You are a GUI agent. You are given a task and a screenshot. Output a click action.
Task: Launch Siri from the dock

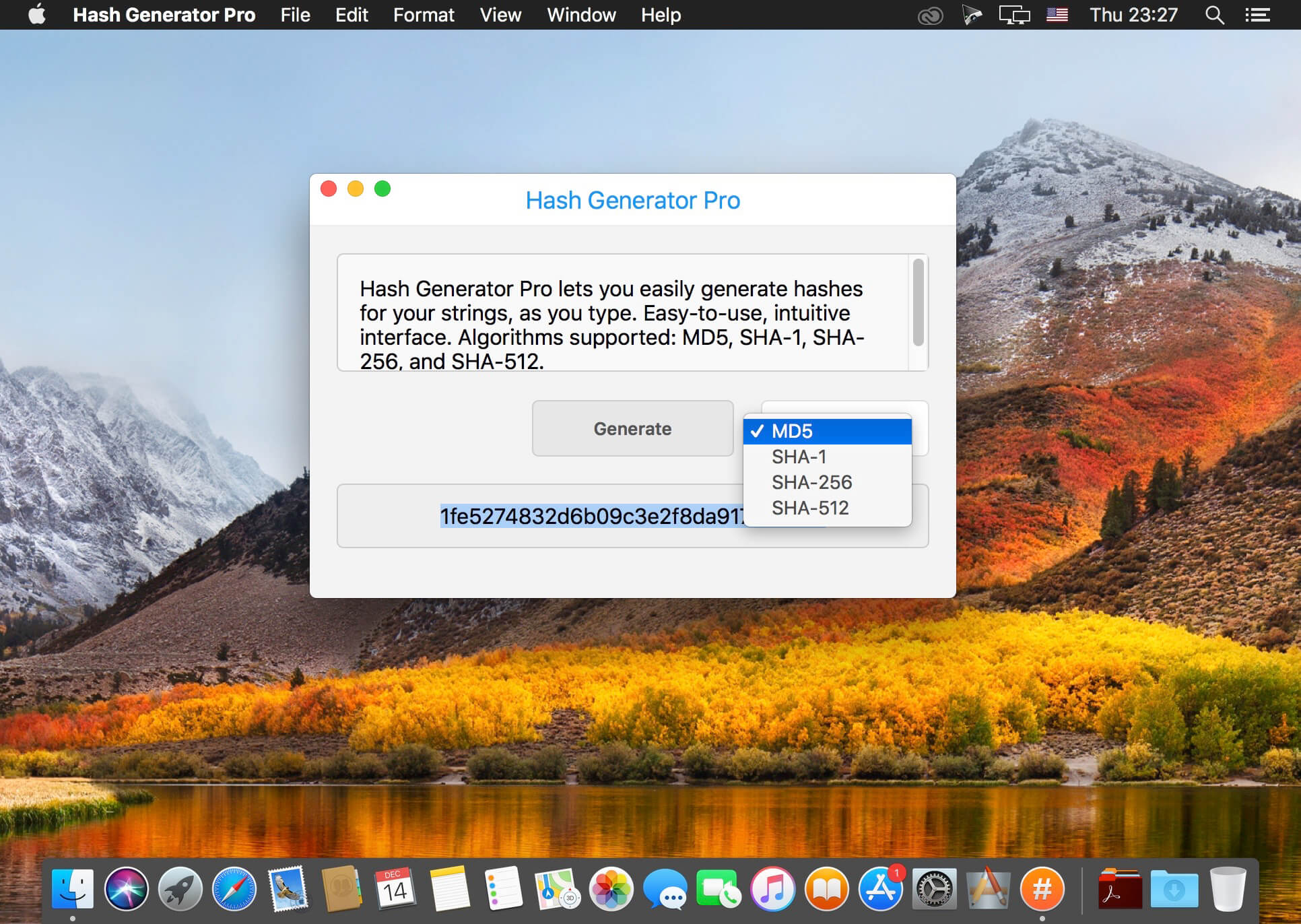tap(127, 889)
